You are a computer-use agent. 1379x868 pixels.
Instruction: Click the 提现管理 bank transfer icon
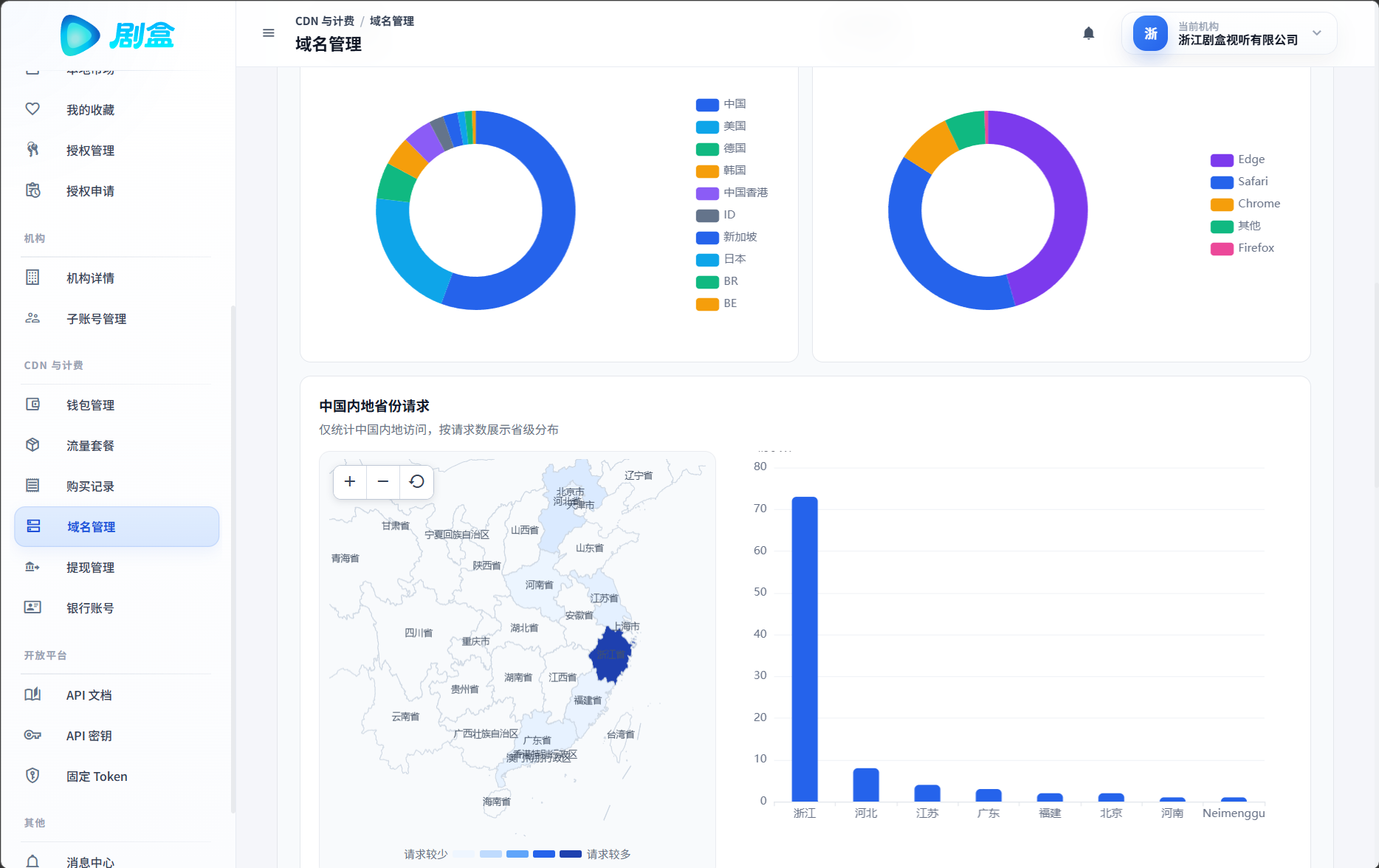tap(32, 567)
